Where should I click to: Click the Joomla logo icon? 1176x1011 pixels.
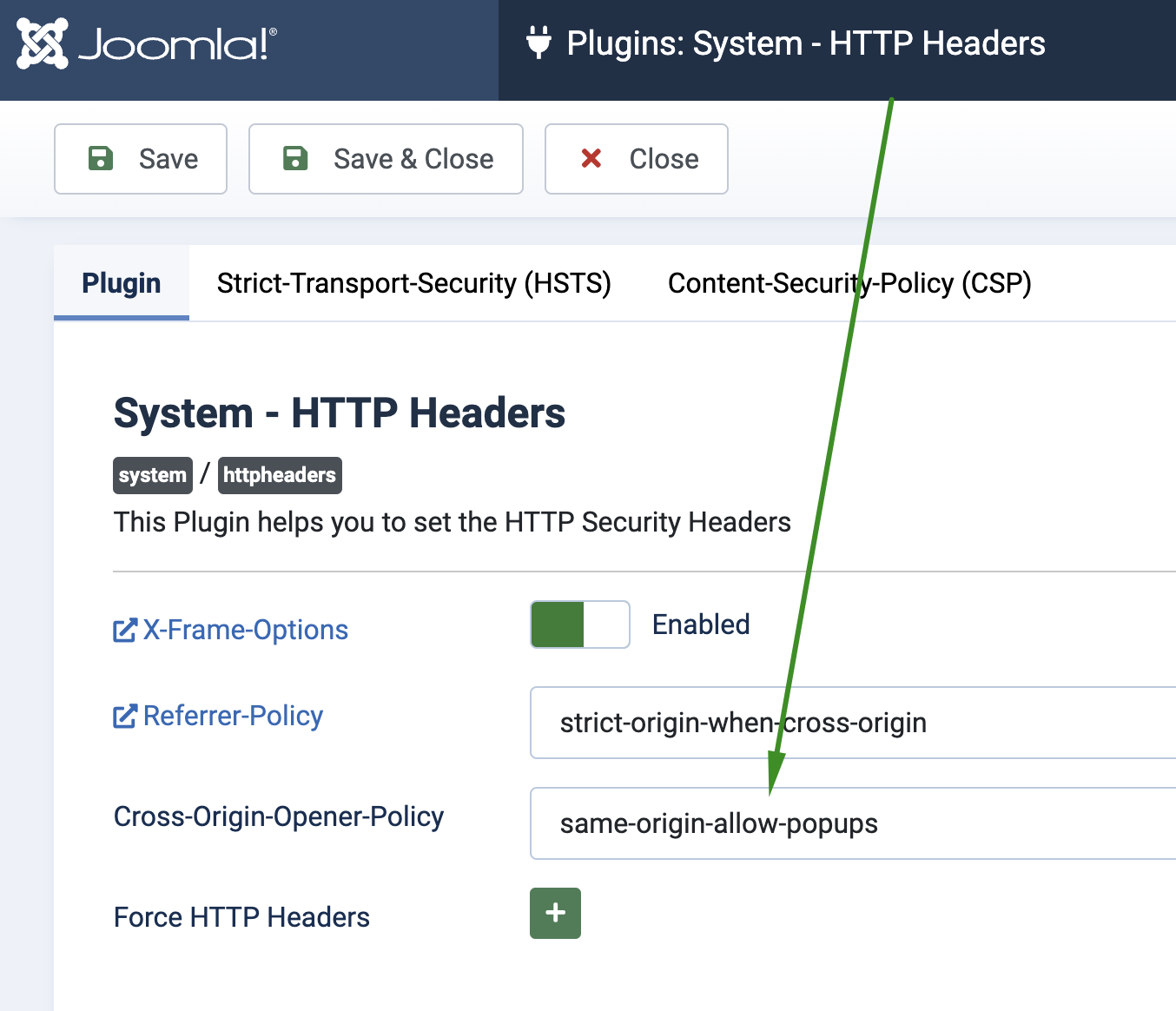coord(43,43)
